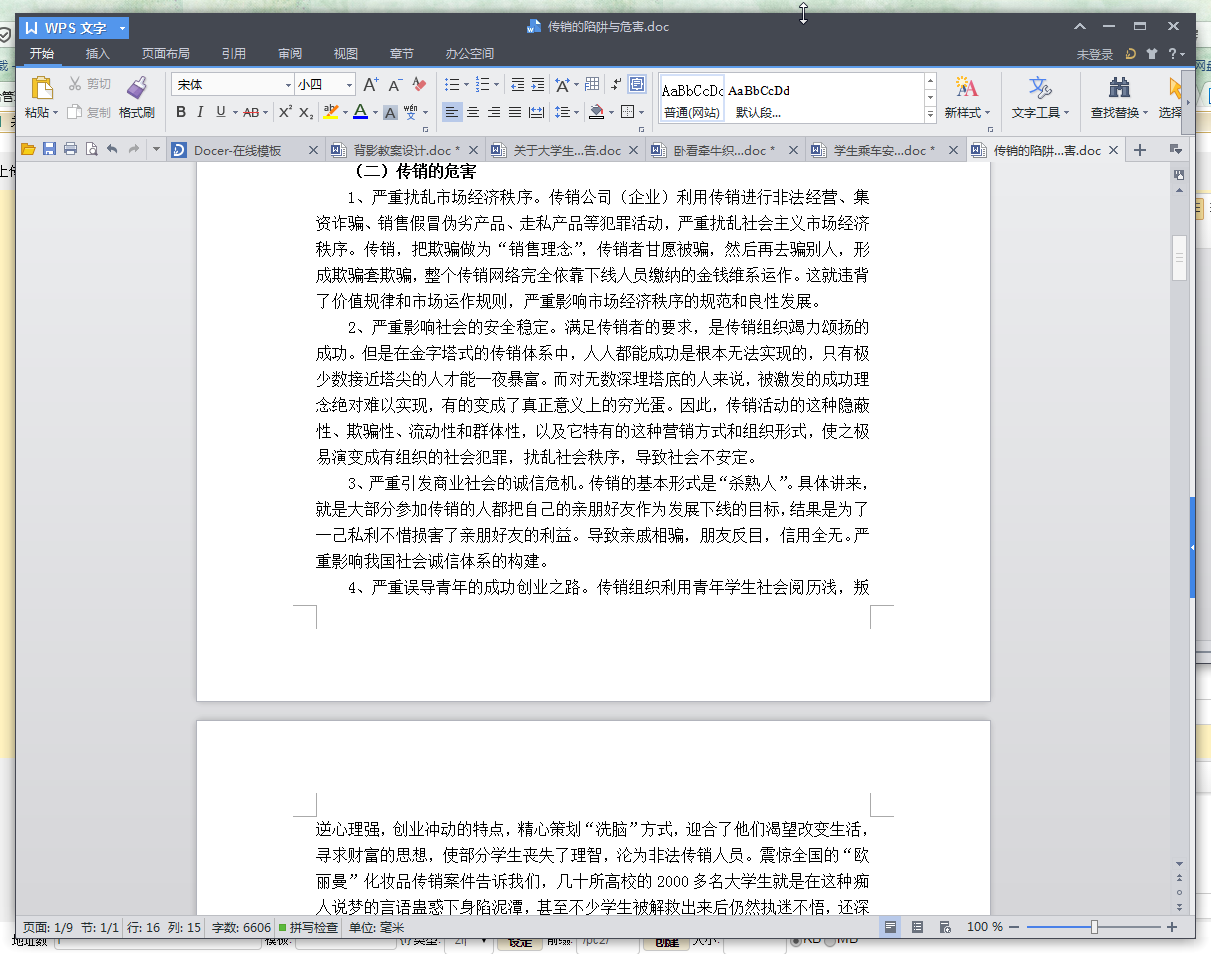The width and height of the screenshot is (1211, 954).
Task: Toggle left alignment button
Action: point(452,112)
